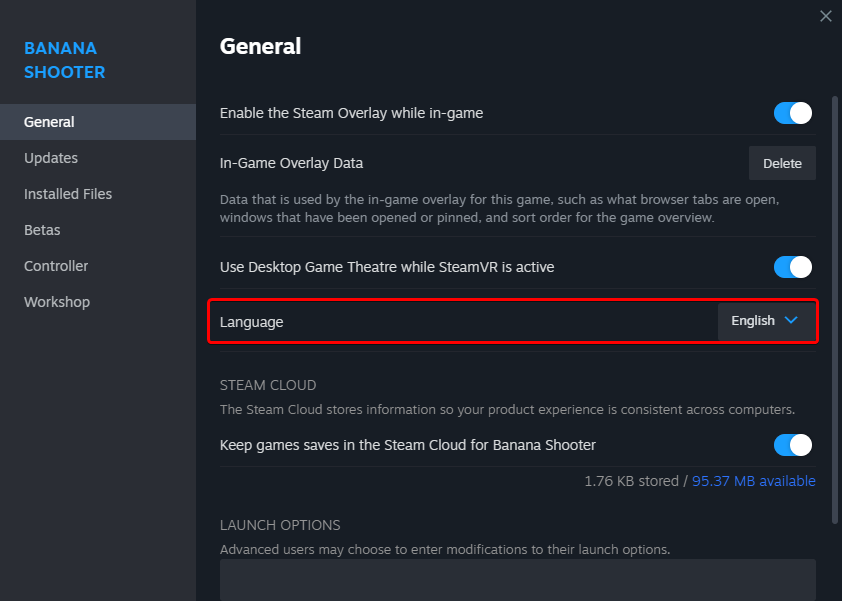The width and height of the screenshot is (842, 601).
Task: Click the vertical scrollbar on the right
Action: click(x=835, y=300)
